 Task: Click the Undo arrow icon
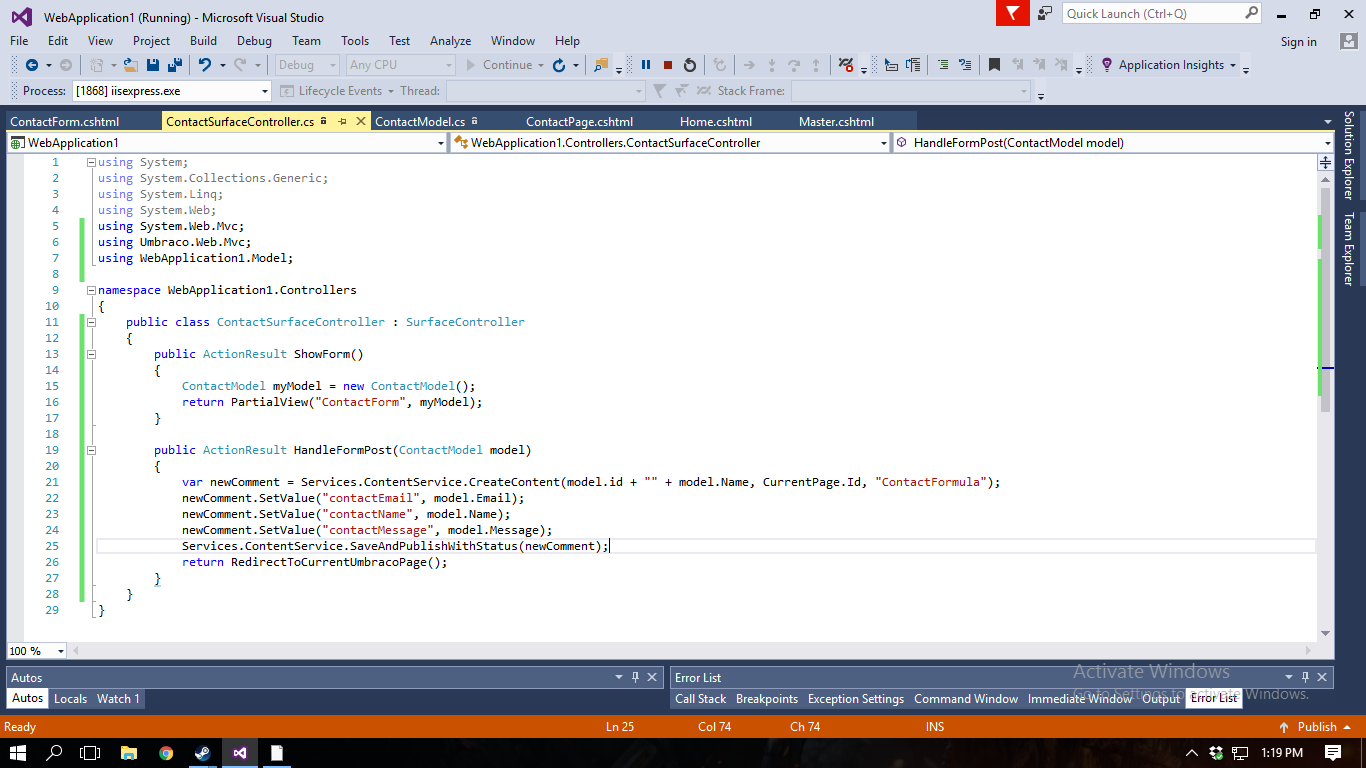click(x=204, y=65)
